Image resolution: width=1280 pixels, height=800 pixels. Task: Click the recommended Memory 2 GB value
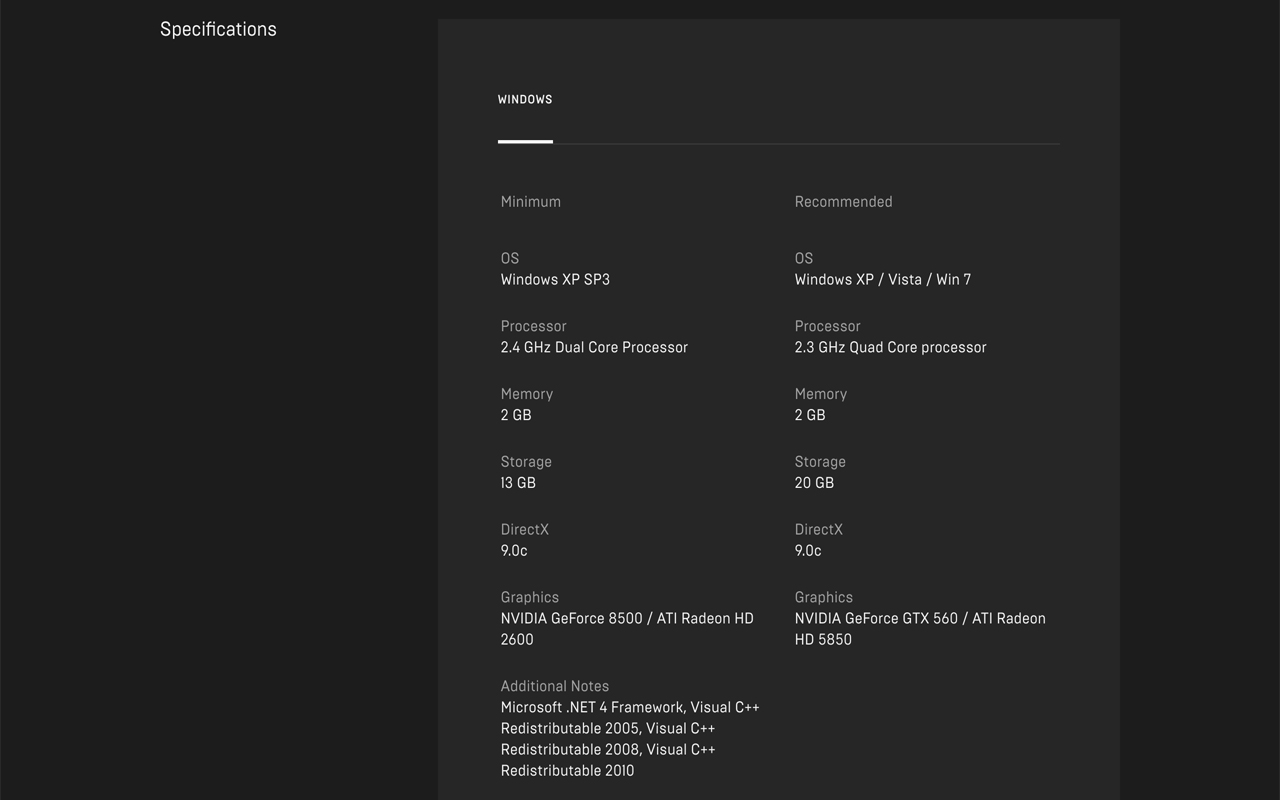810,415
